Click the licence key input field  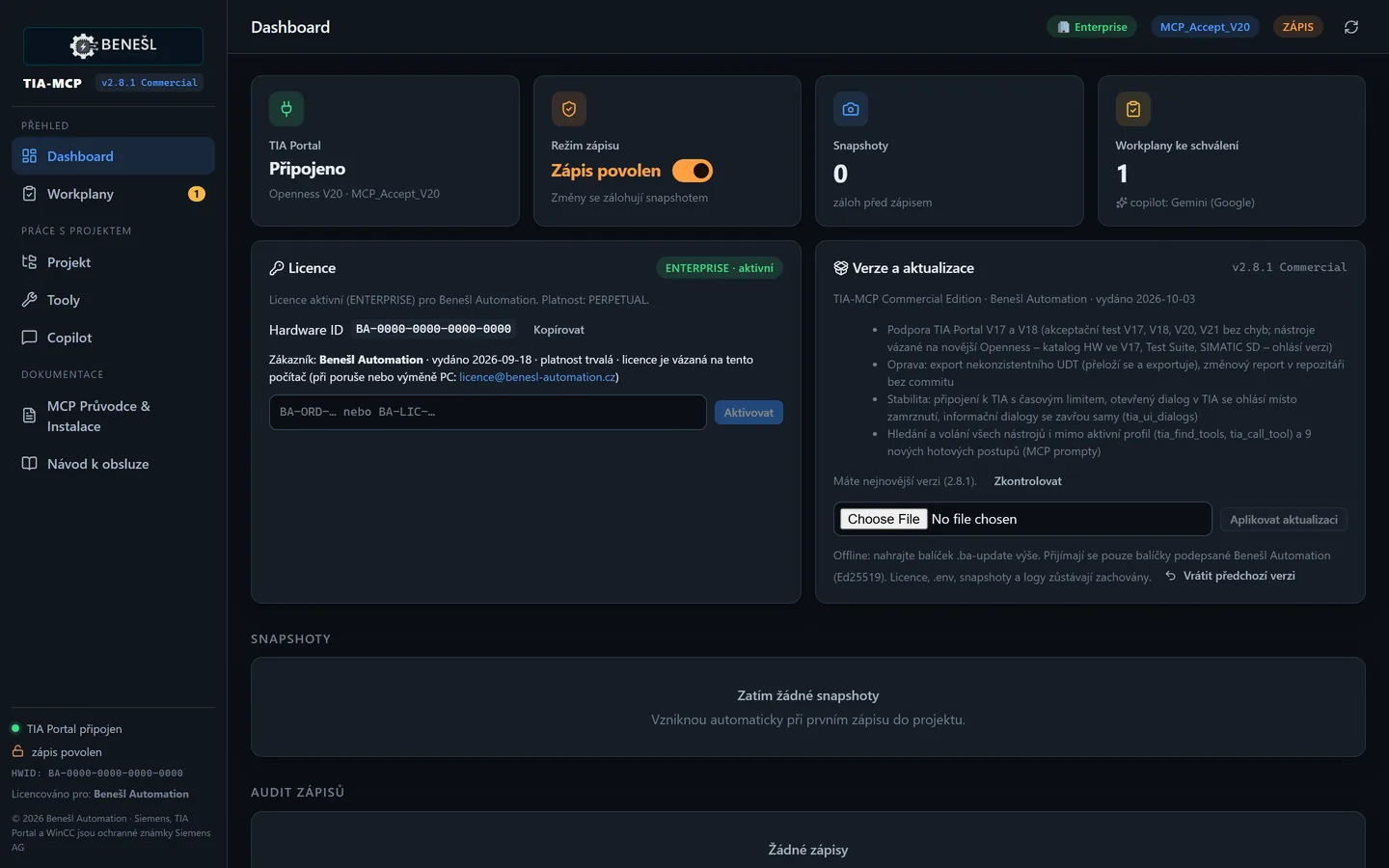click(x=488, y=412)
